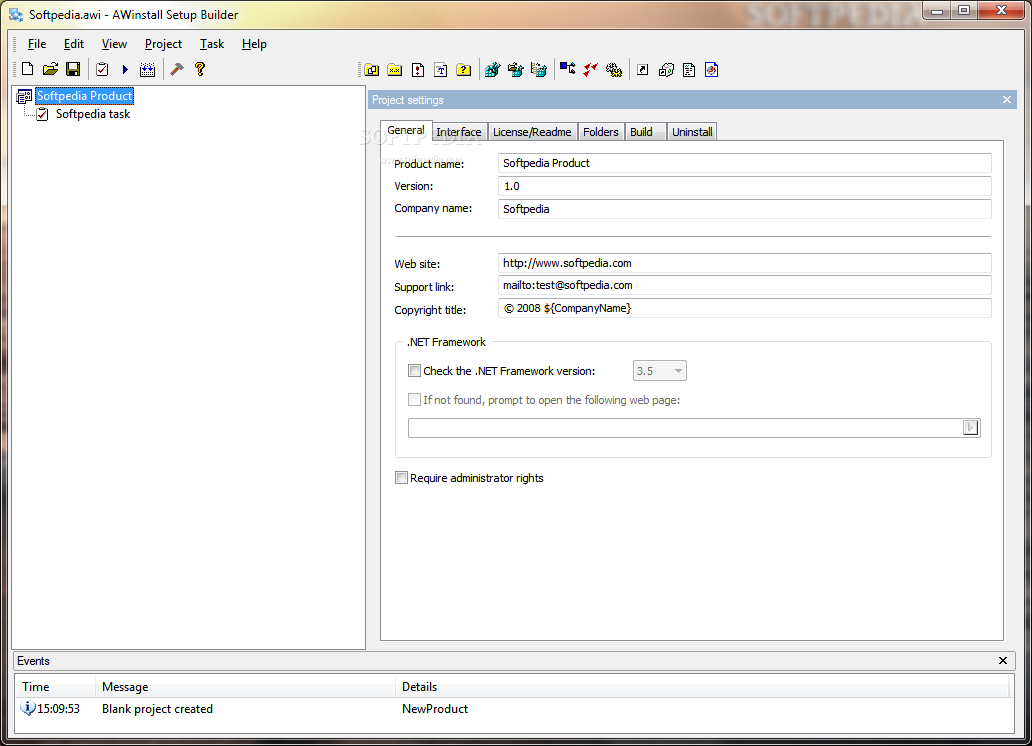Image resolution: width=1032 pixels, height=746 pixels.
Task: Select the General tab
Action: pyautogui.click(x=406, y=130)
